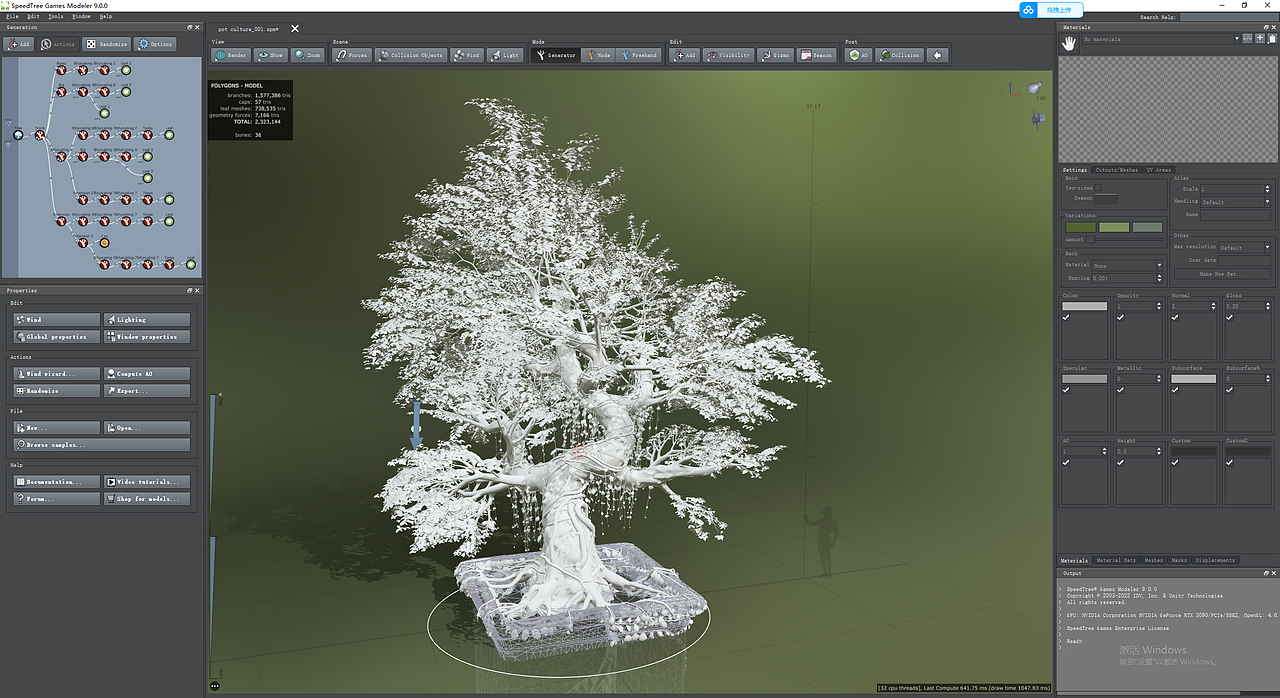
Task: Toggle the Specular map checkbox
Action: coord(1067,390)
